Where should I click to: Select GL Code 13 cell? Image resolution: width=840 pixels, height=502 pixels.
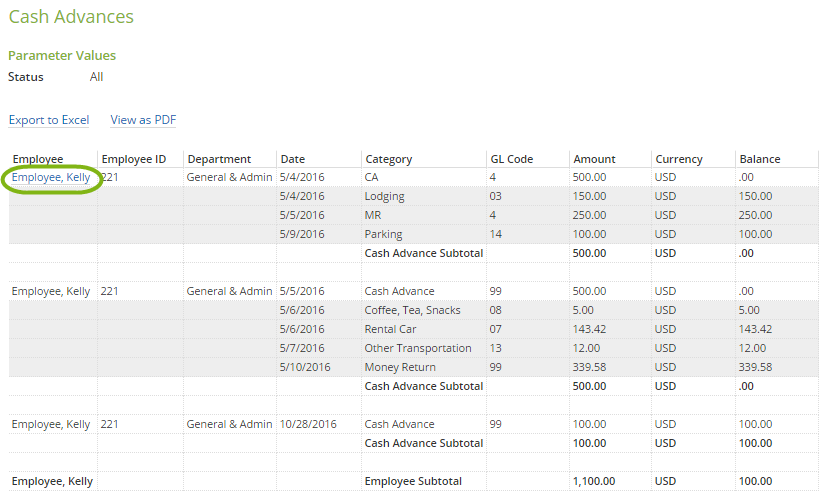click(x=496, y=348)
